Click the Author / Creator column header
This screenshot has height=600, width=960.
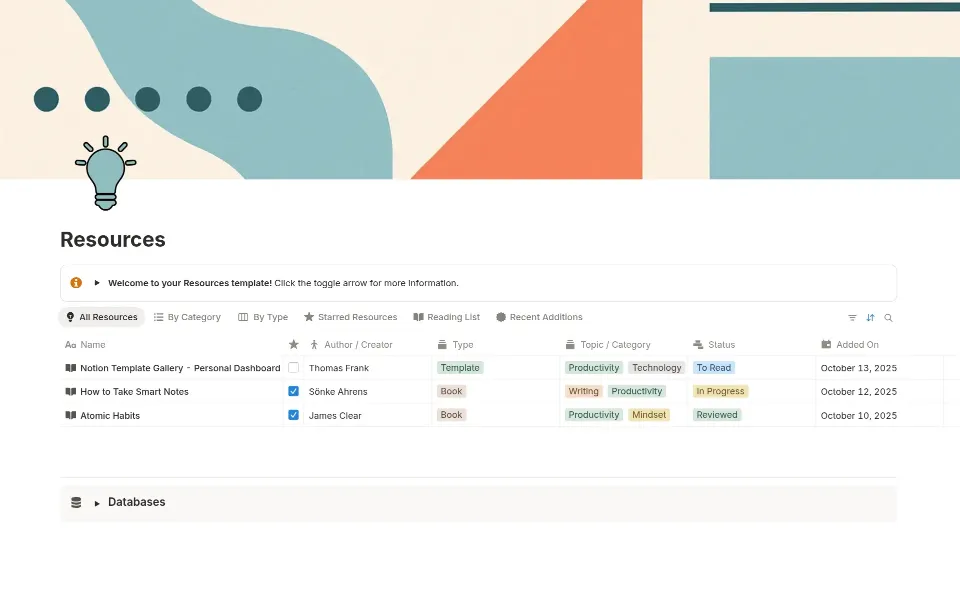(x=351, y=345)
